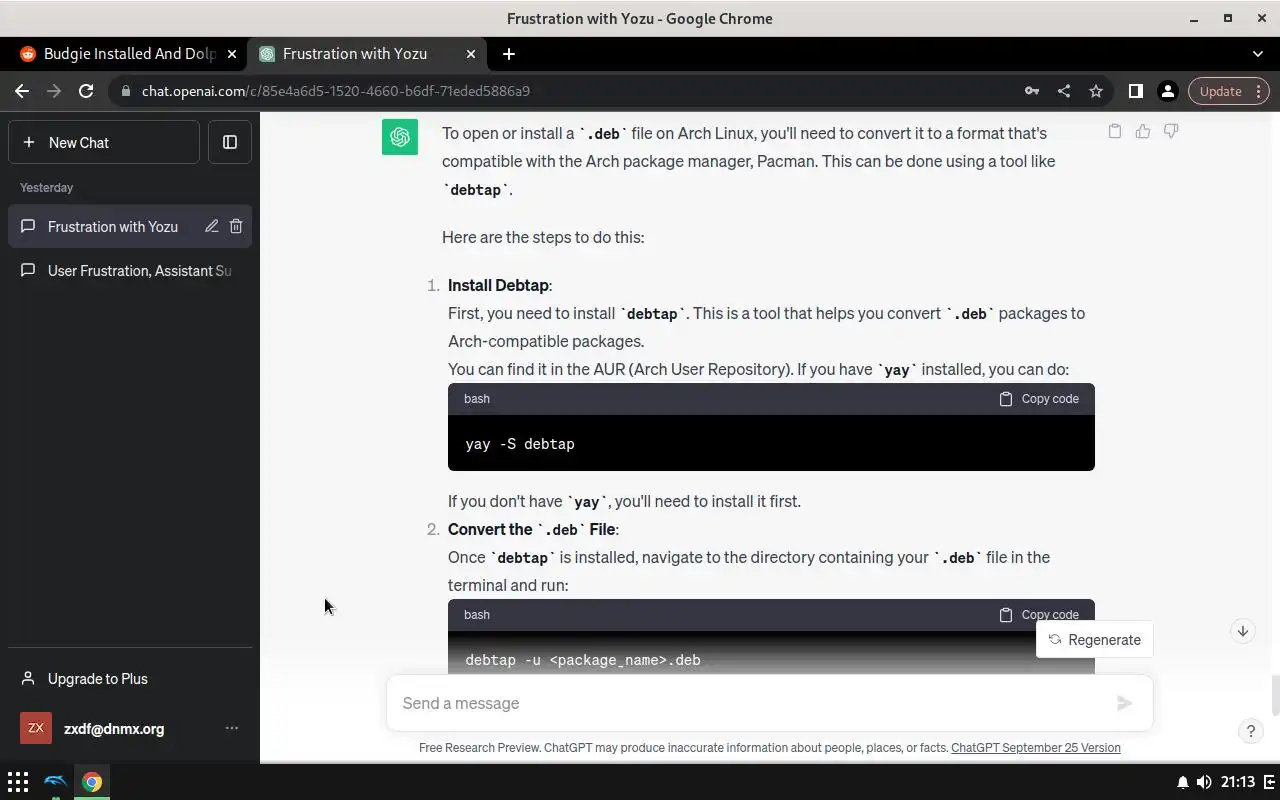Copy the assistant response with clipboard icon

[x=1115, y=131]
